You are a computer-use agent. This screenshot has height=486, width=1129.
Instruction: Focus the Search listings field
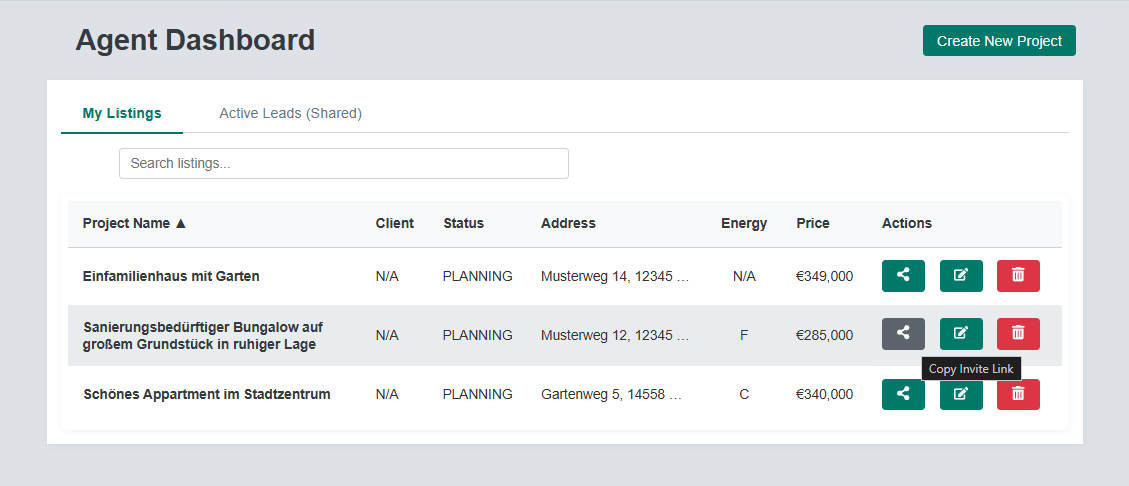pos(343,163)
